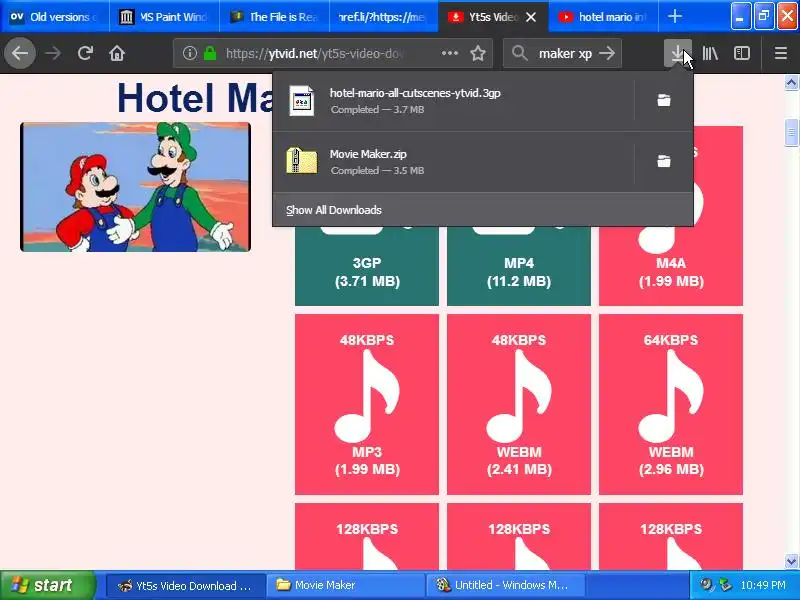This screenshot has height=600, width=800.
Task: Switch to the hotel mario YouTube tab
Action: (603, 17)
